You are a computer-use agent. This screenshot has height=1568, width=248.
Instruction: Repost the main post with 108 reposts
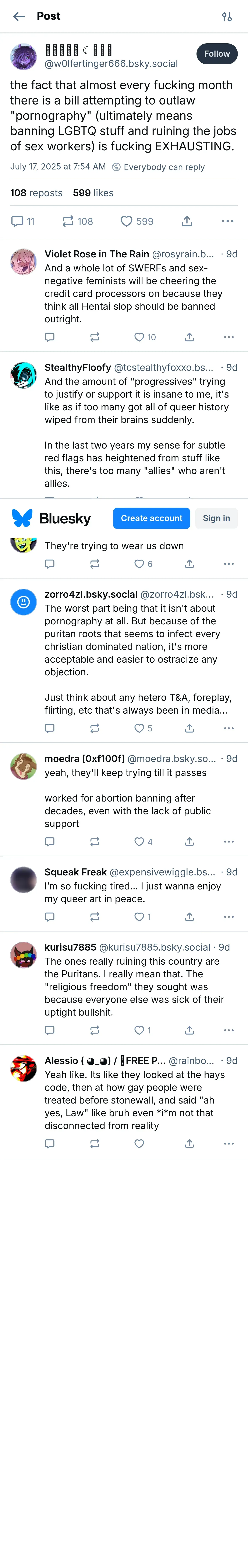coord(68,222)
